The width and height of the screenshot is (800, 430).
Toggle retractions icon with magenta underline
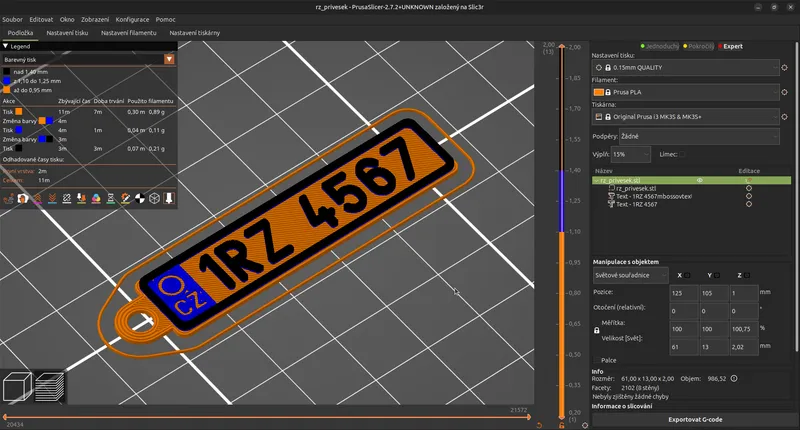[38, 198]
